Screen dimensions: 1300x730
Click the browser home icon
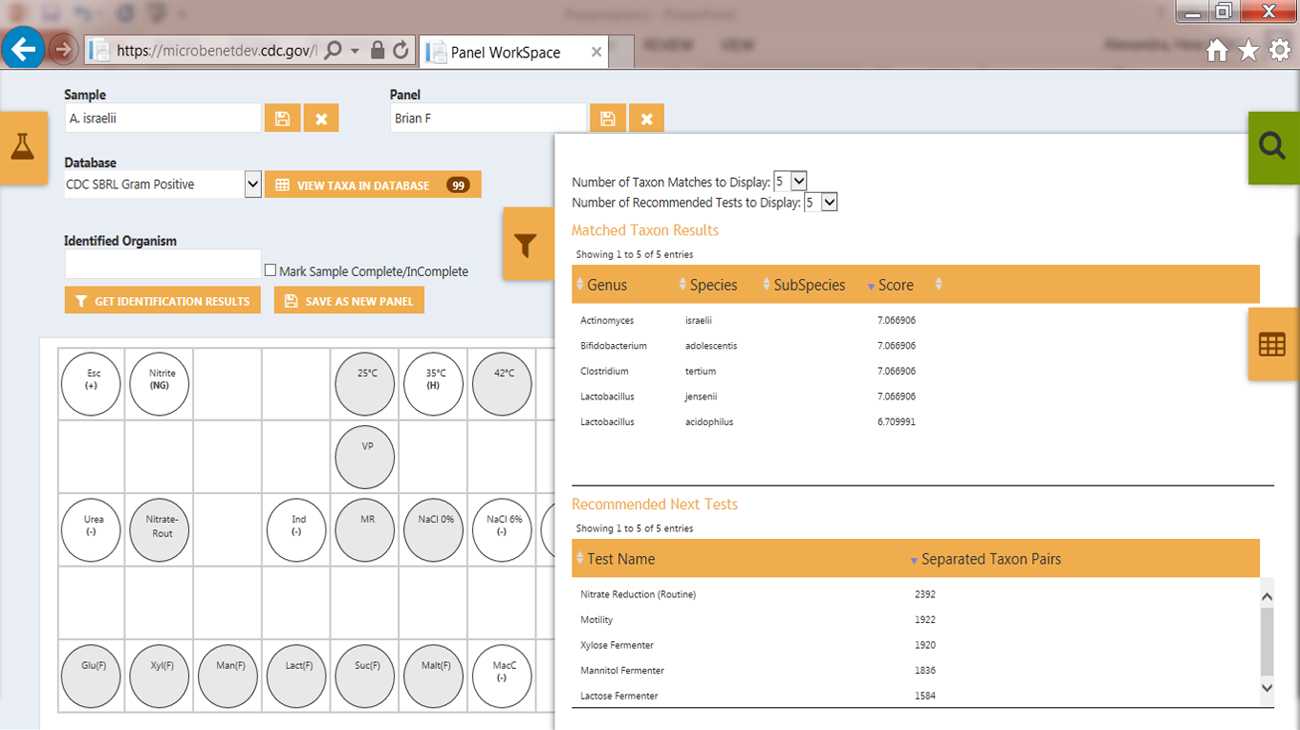tap(1216, 51)
